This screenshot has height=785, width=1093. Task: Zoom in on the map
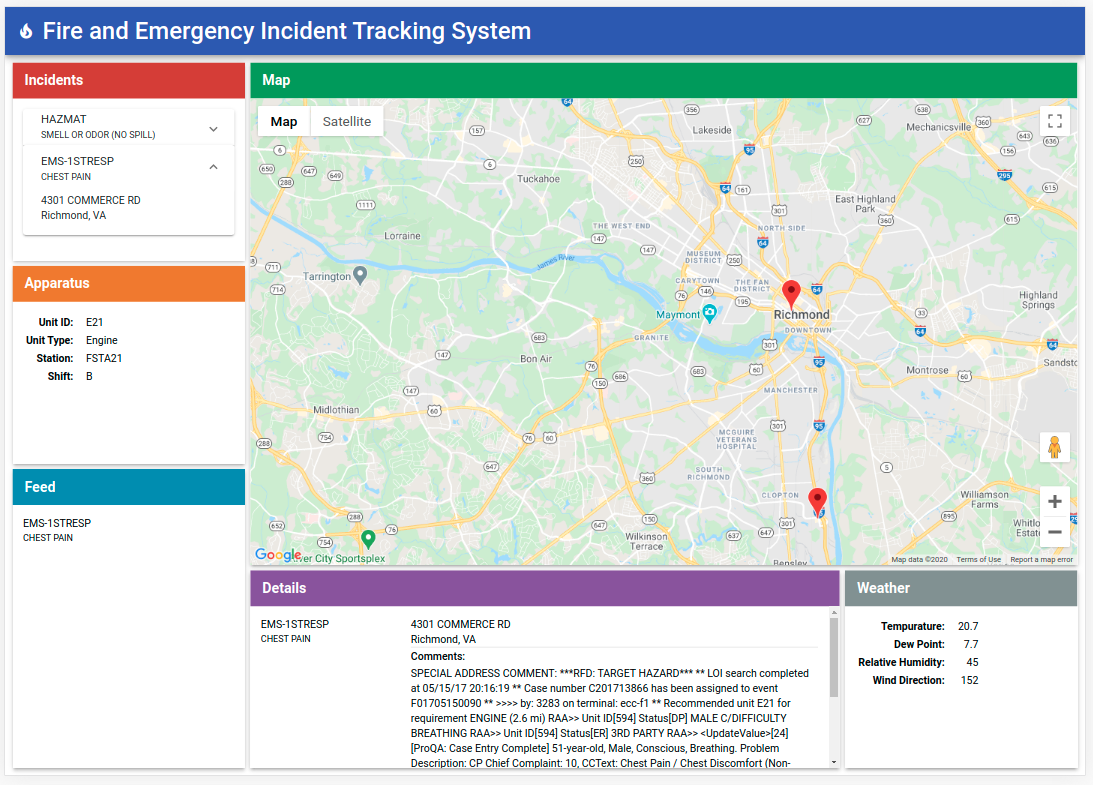click(x=1055, y=501)
